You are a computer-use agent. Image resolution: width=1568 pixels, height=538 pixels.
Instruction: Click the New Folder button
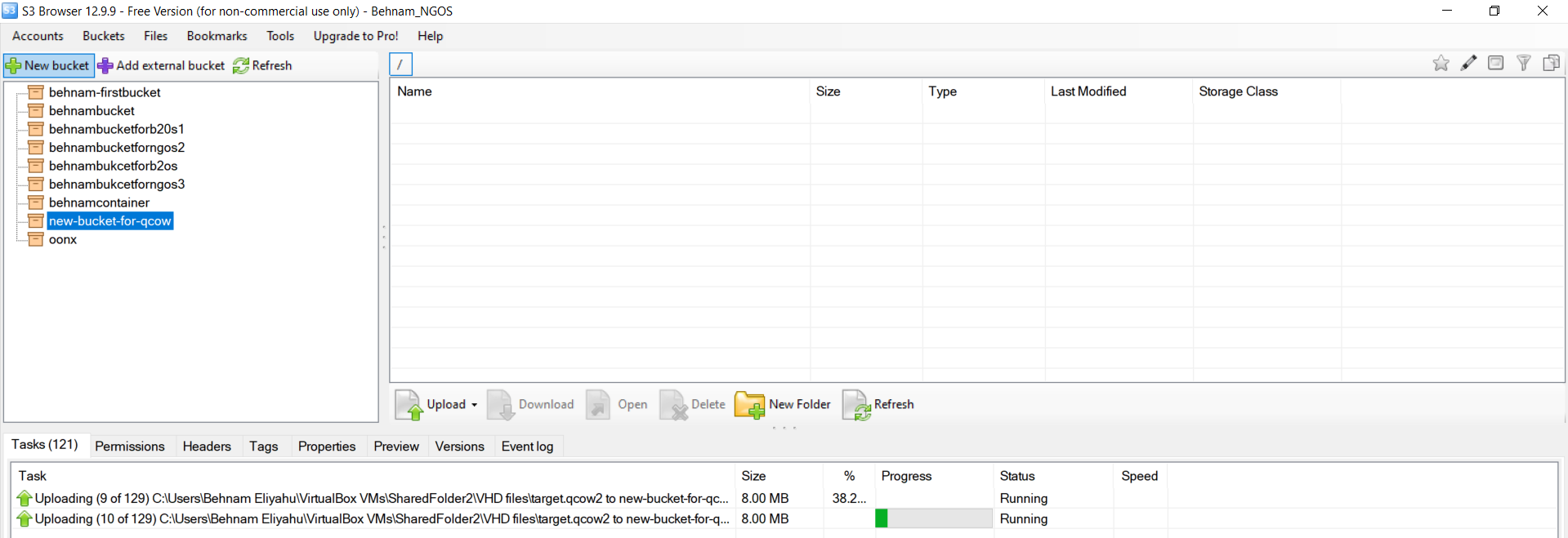pos(783,404)
